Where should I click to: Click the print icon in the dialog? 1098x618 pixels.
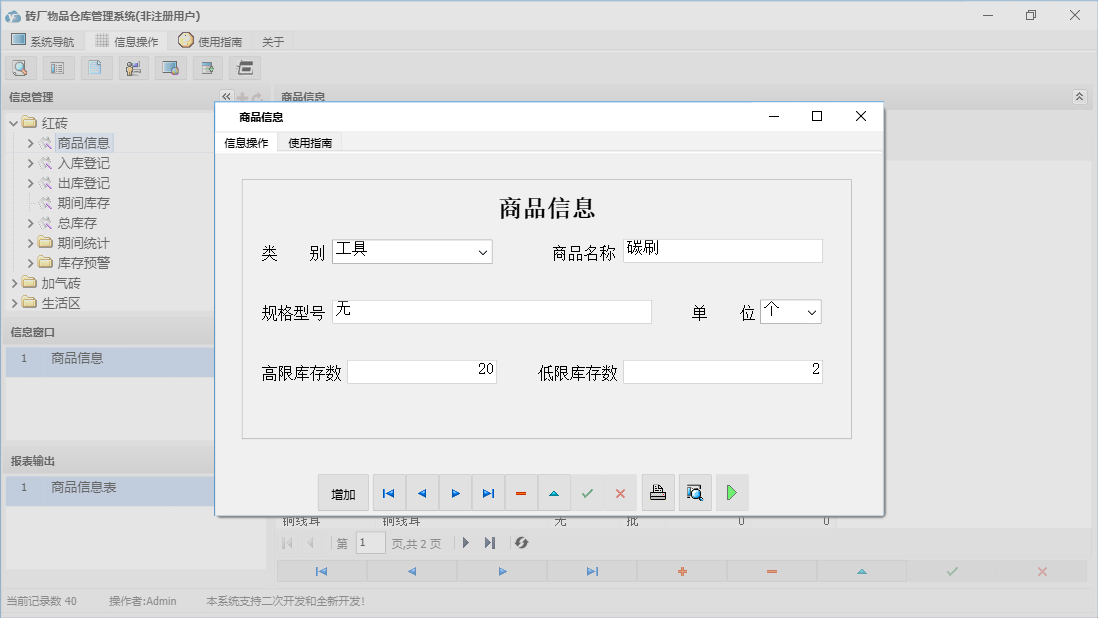click(658, 492)
